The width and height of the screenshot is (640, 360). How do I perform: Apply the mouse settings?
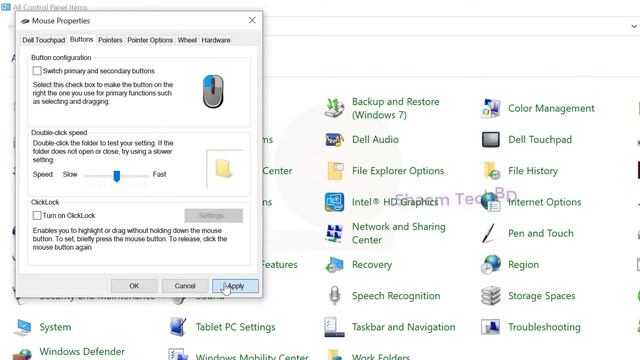(x=235, y=286)
